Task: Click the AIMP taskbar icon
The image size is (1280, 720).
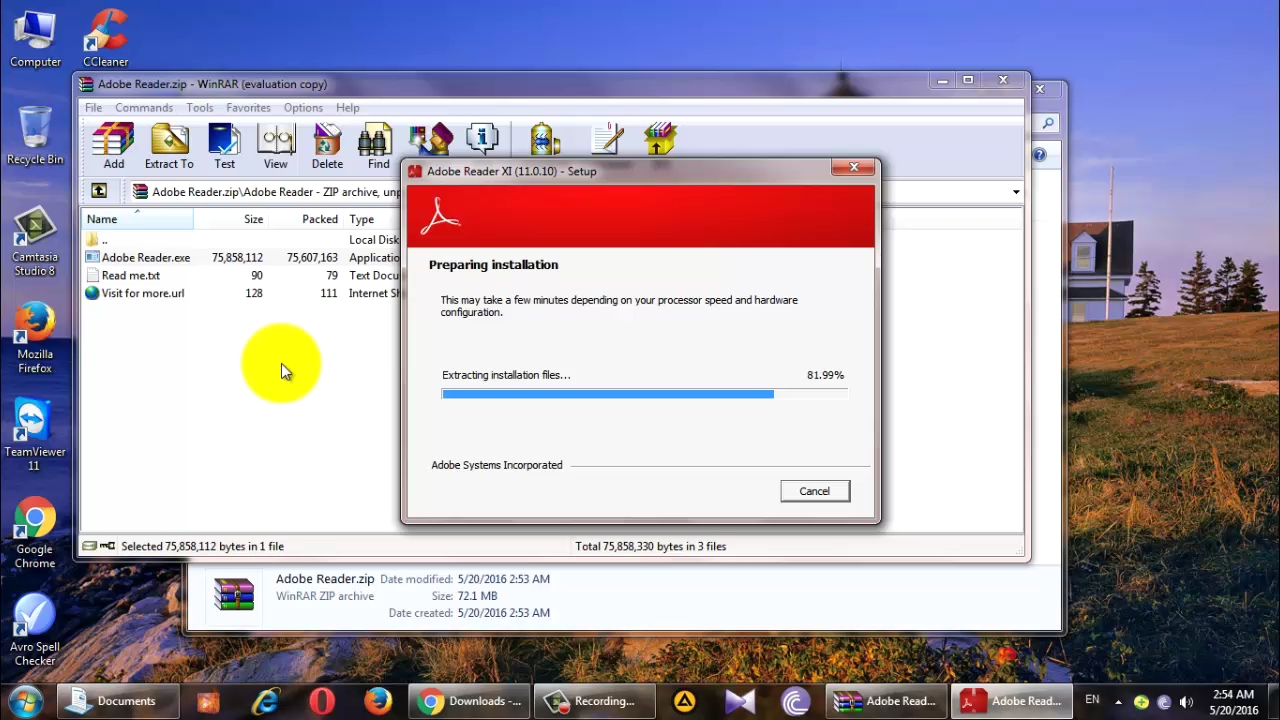Action: 684,701
